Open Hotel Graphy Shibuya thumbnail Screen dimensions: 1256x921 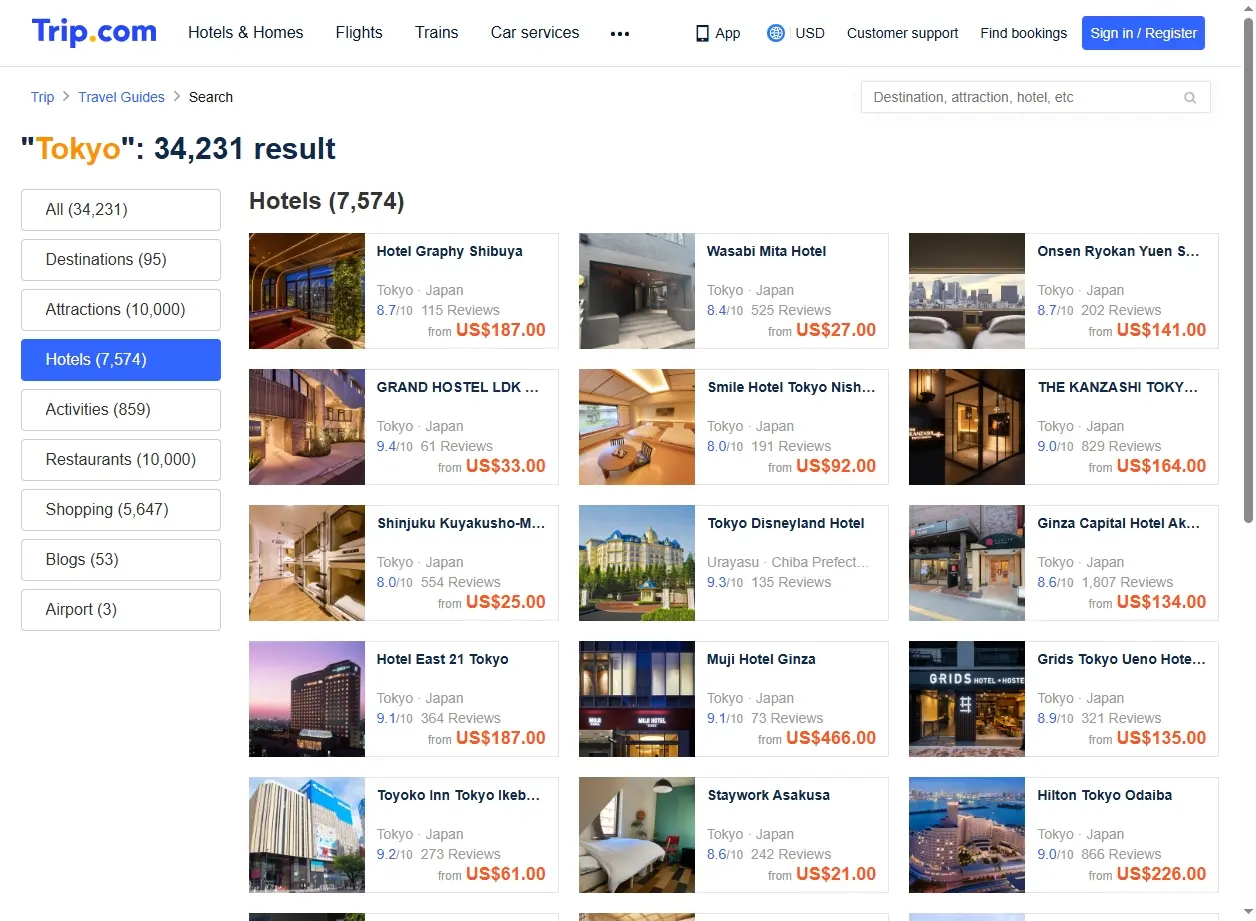[x=307, y=291]
